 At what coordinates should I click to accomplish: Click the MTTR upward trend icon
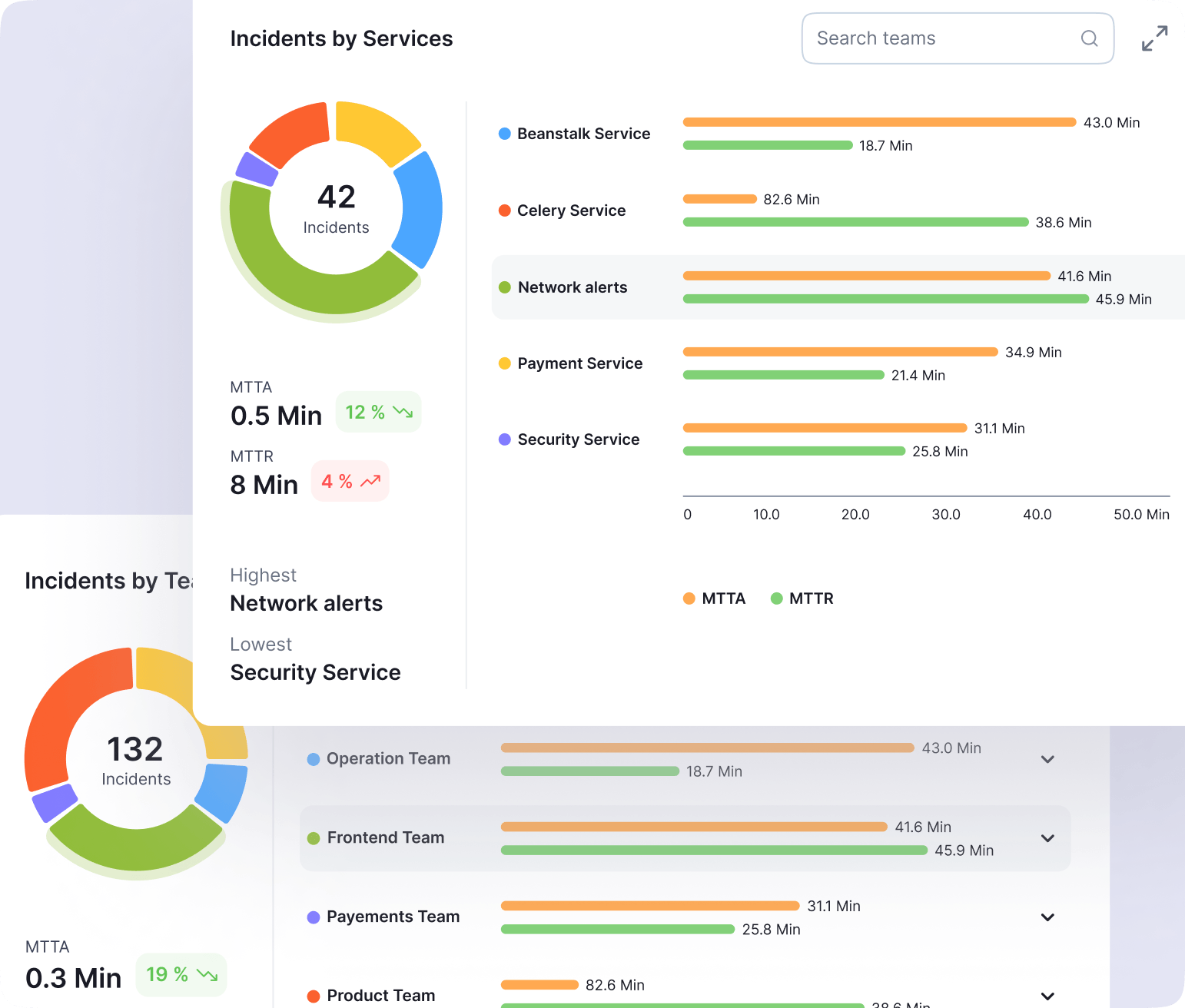point(370,481)
